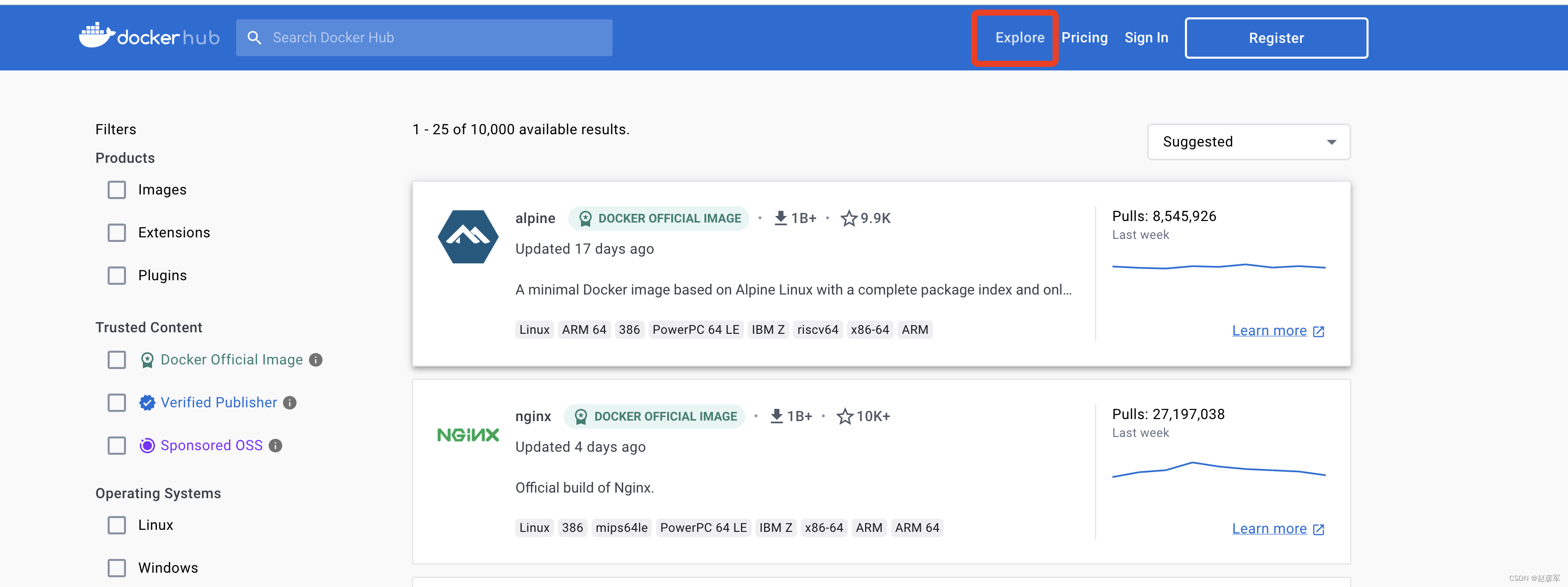This screenshot has height=587, width=1568.
Task: Open the Suggested sort order dropdown
Action: 1249,141
